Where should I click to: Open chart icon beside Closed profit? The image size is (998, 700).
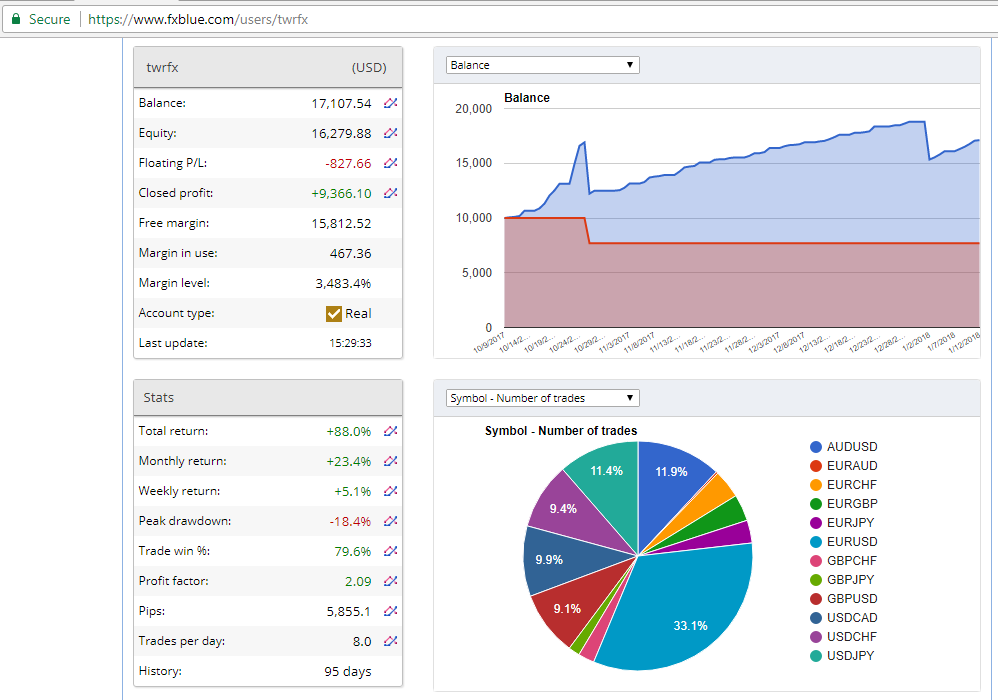tap(390, 192)
